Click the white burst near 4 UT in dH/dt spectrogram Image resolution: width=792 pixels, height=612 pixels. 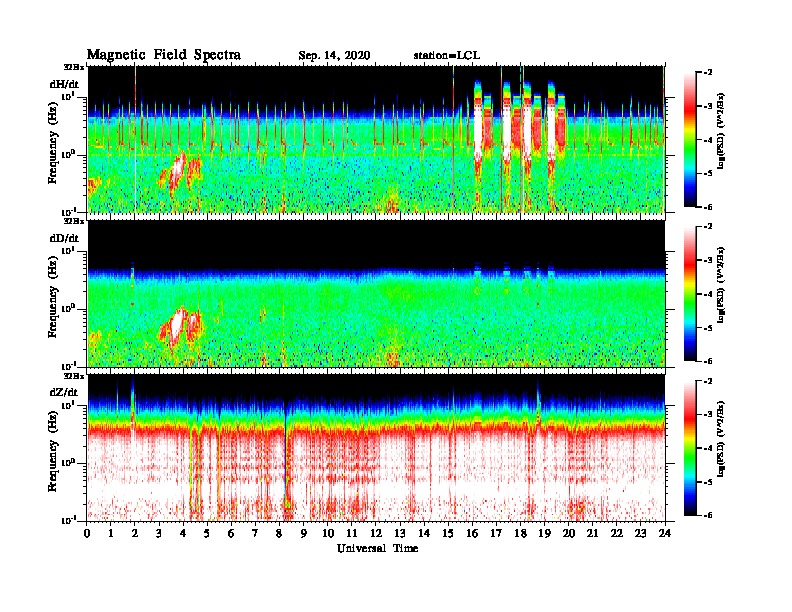coord(177,172)
